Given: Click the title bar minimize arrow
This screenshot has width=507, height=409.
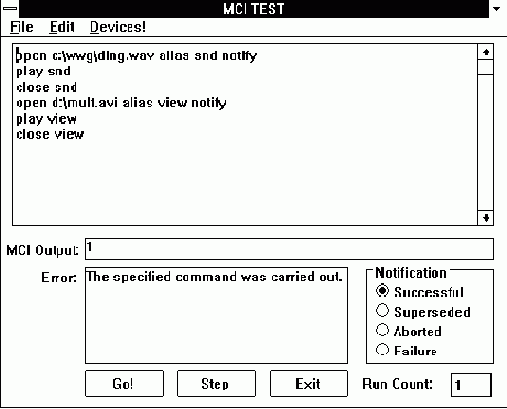Looking at the screenshot, I should click(497, 9).
